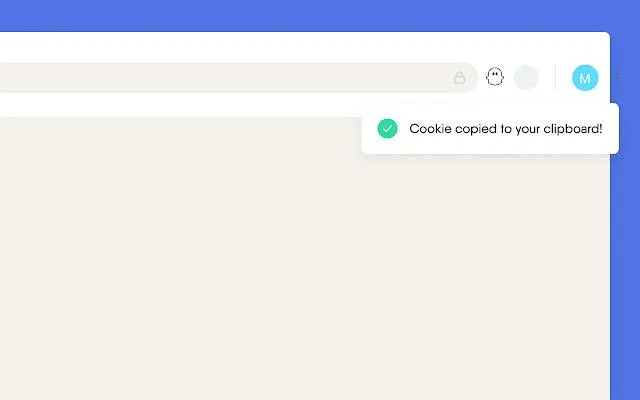
Task: Click the ghost face in the extension toolbar
Action: point(495,77)
